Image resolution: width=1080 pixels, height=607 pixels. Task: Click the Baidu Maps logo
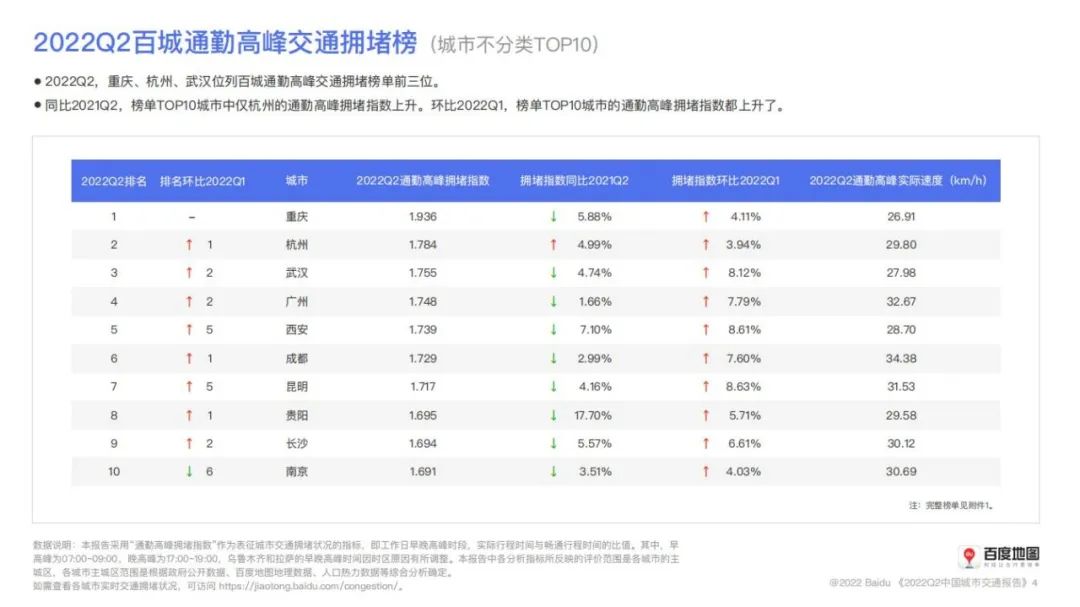click(999, 555)
